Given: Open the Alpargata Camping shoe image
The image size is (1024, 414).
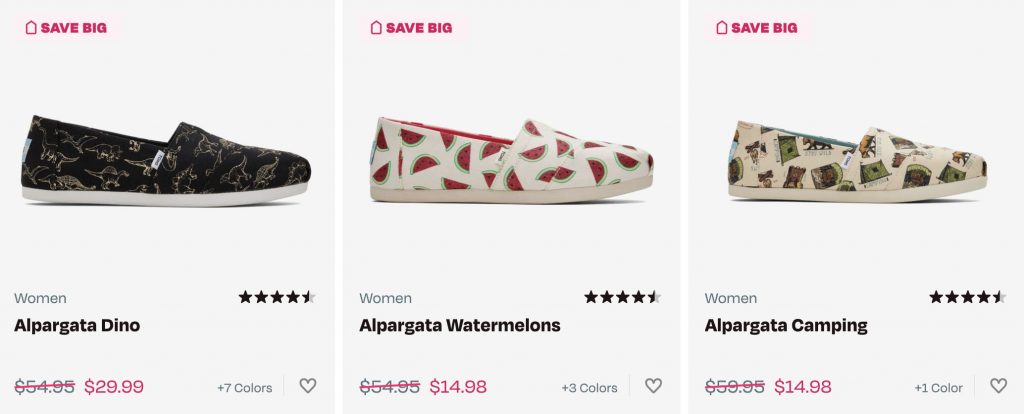Looking at the screenshot, I should tap(857, 162).
